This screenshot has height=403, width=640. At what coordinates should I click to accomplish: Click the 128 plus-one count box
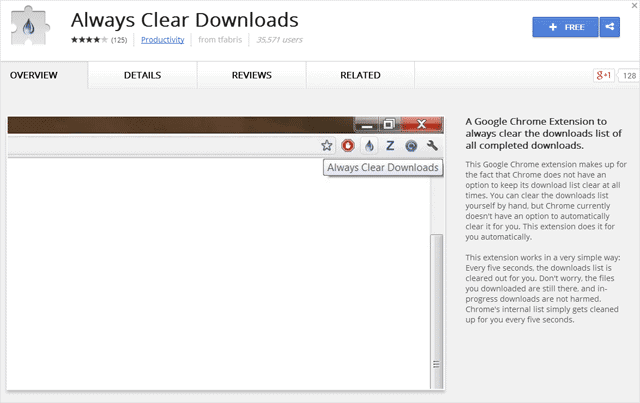point(629,75)
